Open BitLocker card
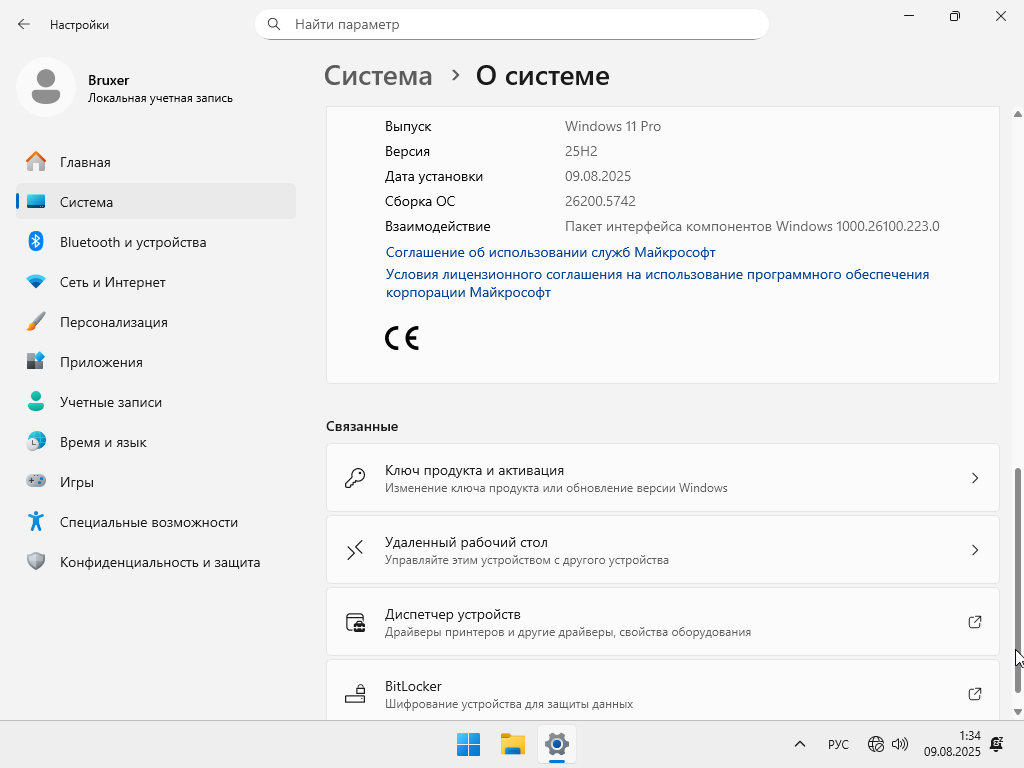This screenshot has width=1024, height=768. click(x=663, y=690)
